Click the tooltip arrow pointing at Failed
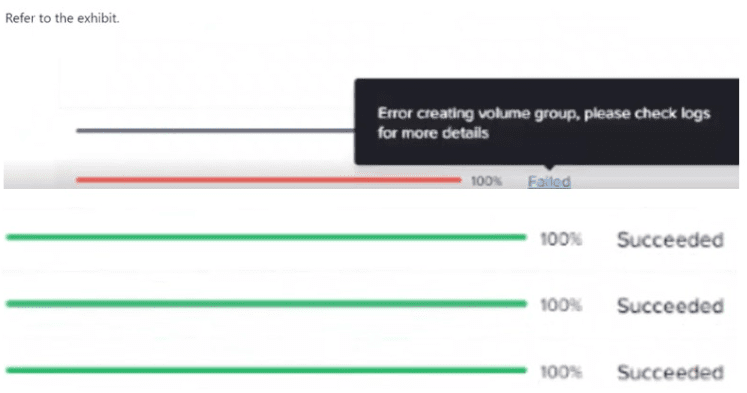 (x=549, y=167)
